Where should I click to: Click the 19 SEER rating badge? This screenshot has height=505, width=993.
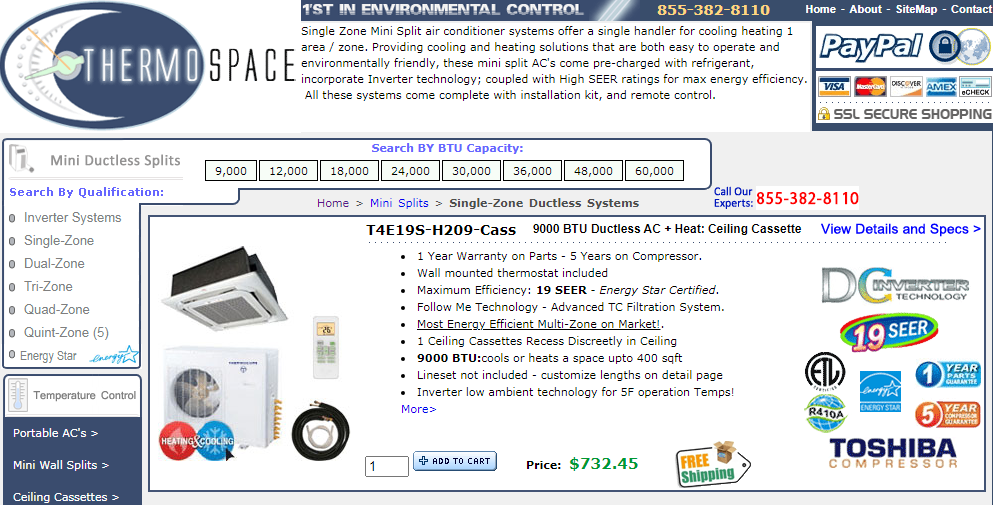pyautogui.click(x=889, y=333)
